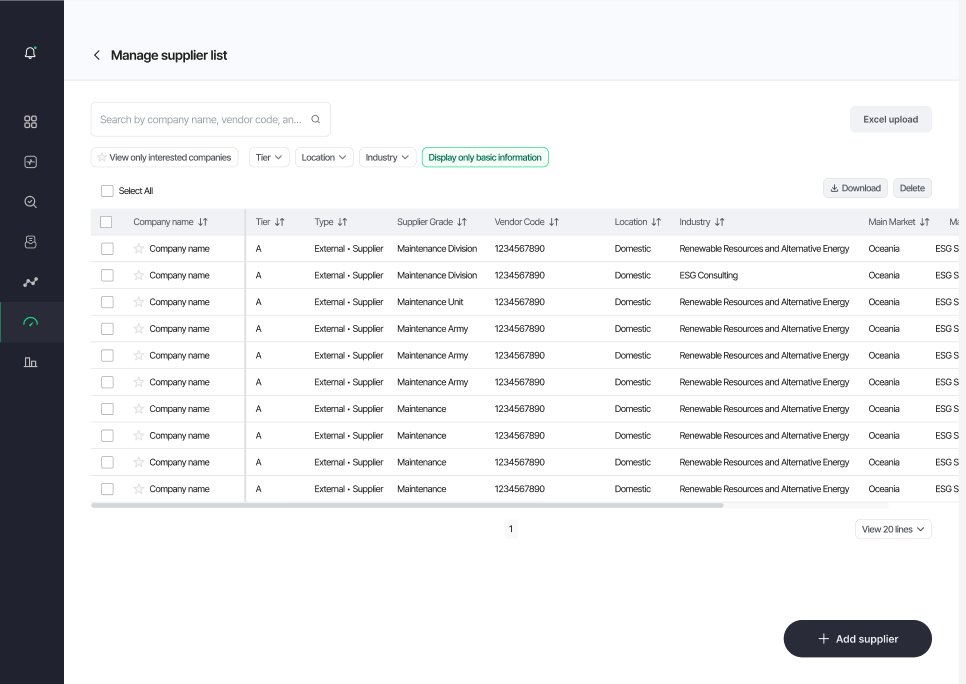Star the first row company
This screenshot has height=684, width=966.
click(139, 248)
